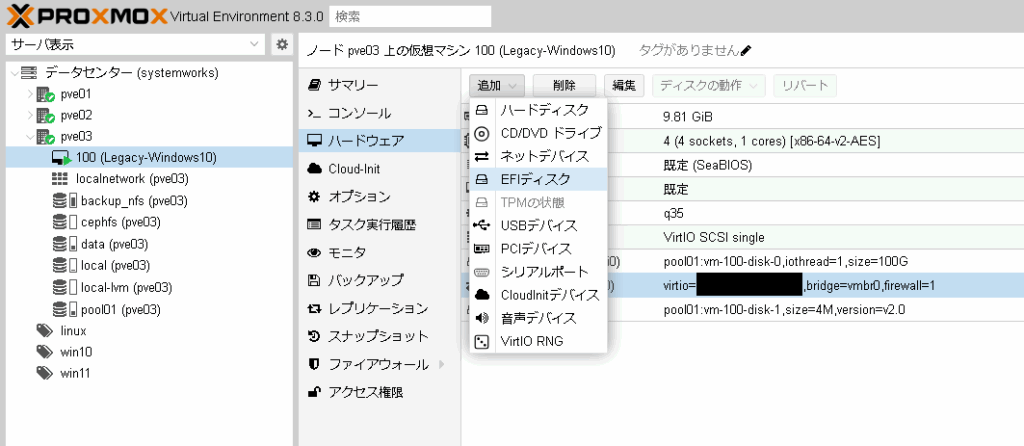Open the Cloud-Init tab
Image resolution: width=1024 pixels, height=446 pixels.
(379, 168)
